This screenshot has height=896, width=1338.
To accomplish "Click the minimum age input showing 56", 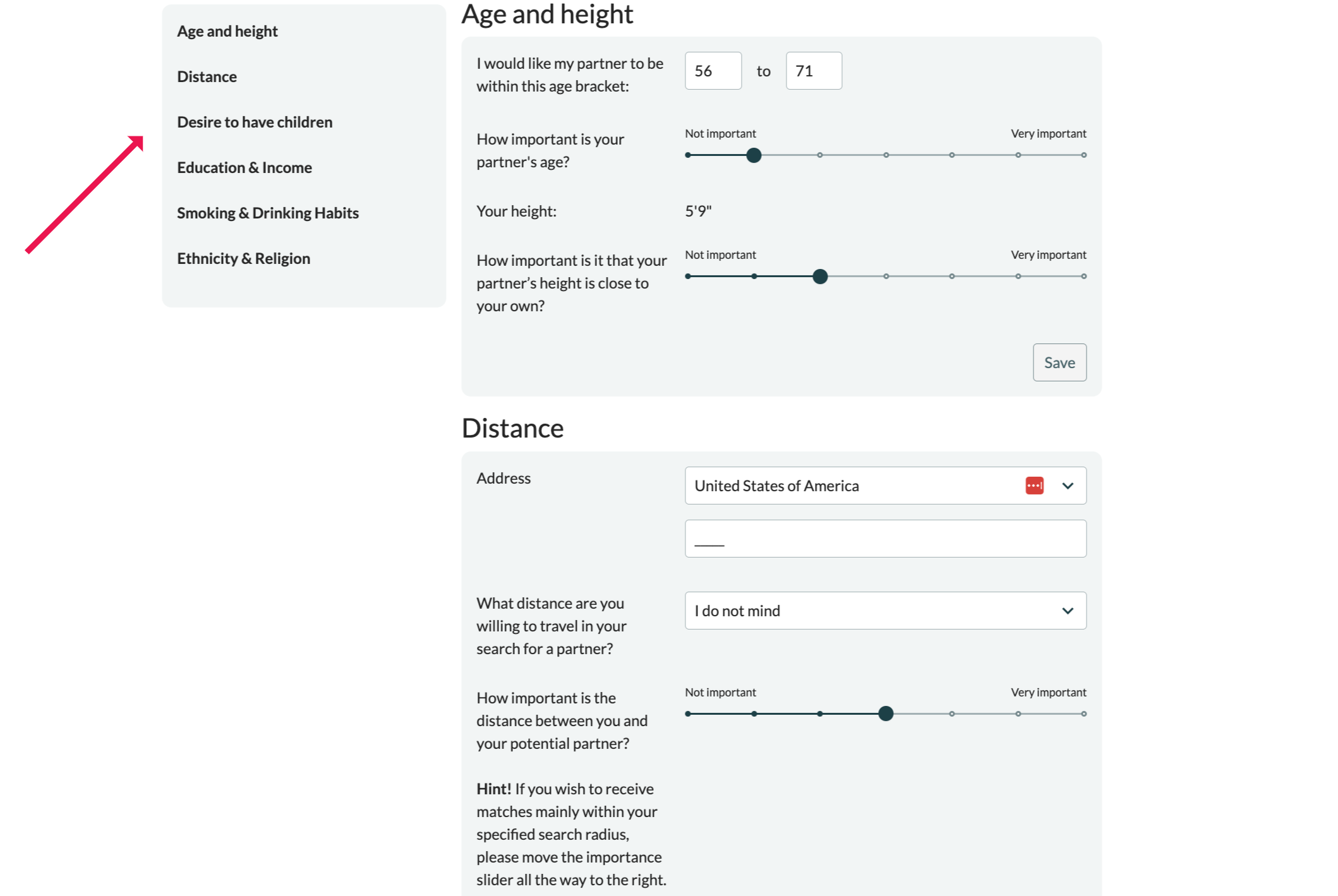I will click(713, 71).
